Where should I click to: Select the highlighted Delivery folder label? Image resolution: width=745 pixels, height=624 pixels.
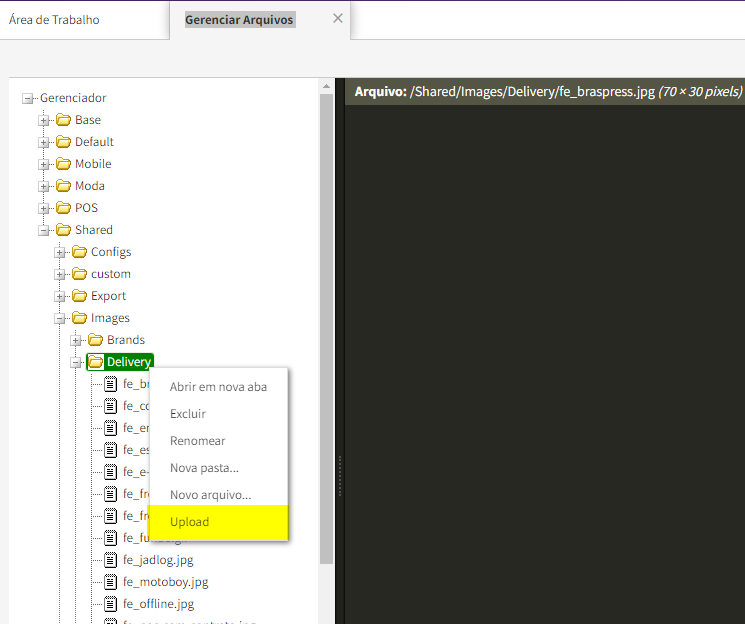pyautogui.click(x=129, y=362)
